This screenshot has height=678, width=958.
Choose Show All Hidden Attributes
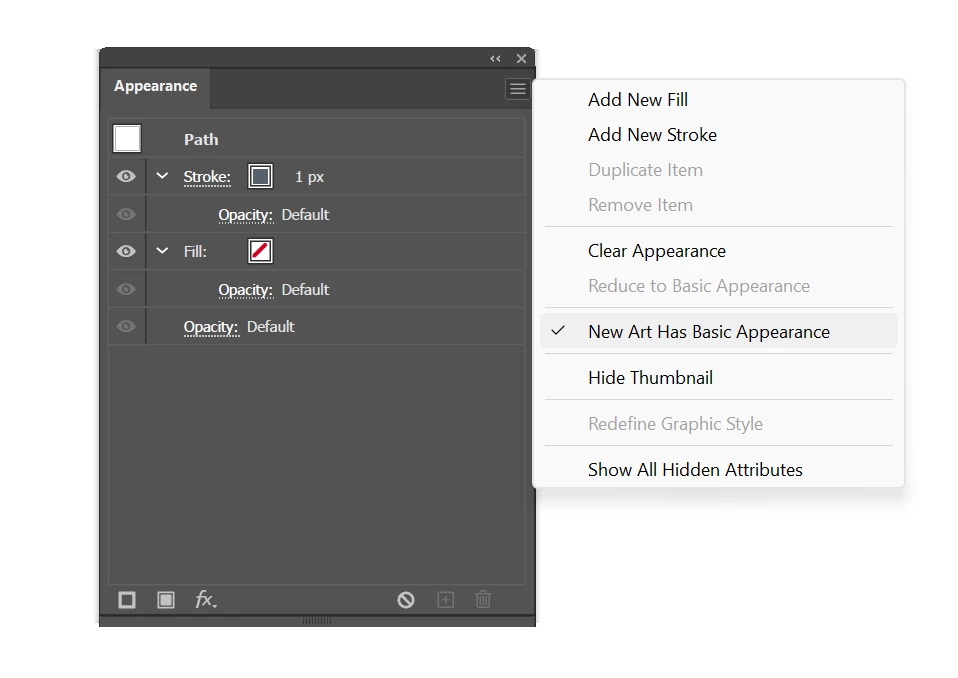(x=718, y=470)
